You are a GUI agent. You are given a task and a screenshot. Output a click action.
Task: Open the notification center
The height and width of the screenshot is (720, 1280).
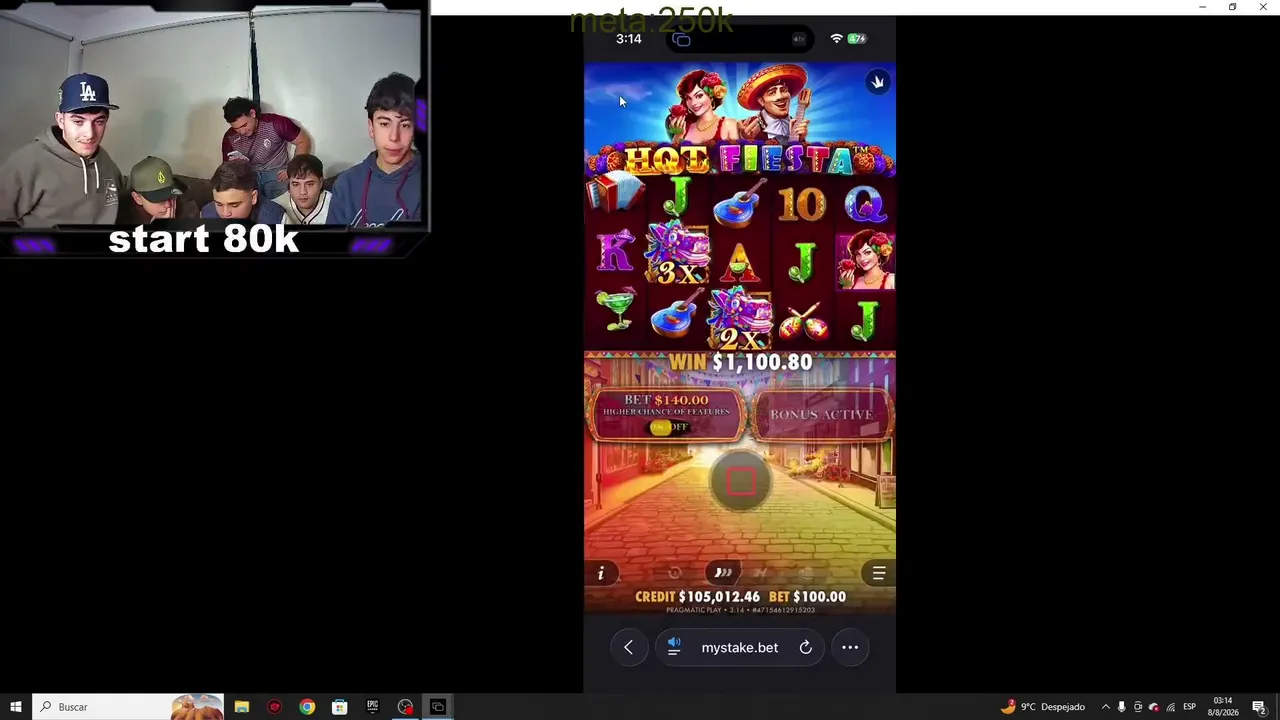coord(1259,707)
